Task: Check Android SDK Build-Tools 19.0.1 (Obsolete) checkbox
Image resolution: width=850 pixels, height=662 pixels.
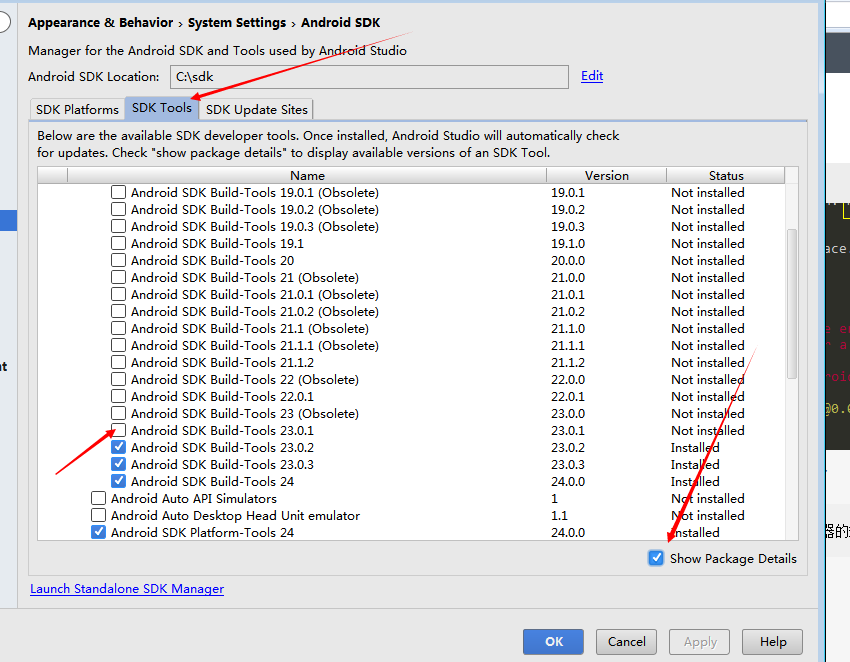Action: (118, 192)
